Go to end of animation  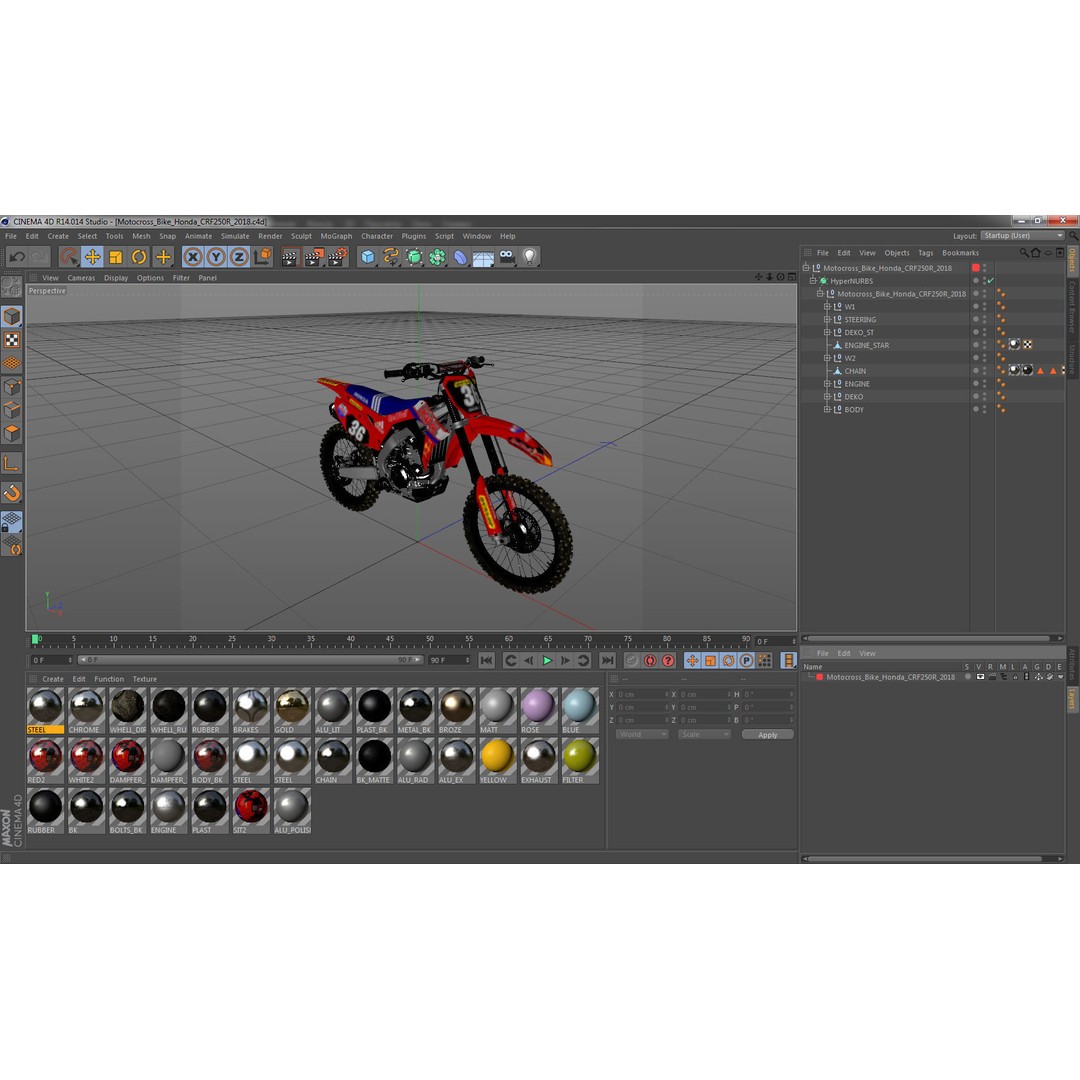[x=607, y=661]
